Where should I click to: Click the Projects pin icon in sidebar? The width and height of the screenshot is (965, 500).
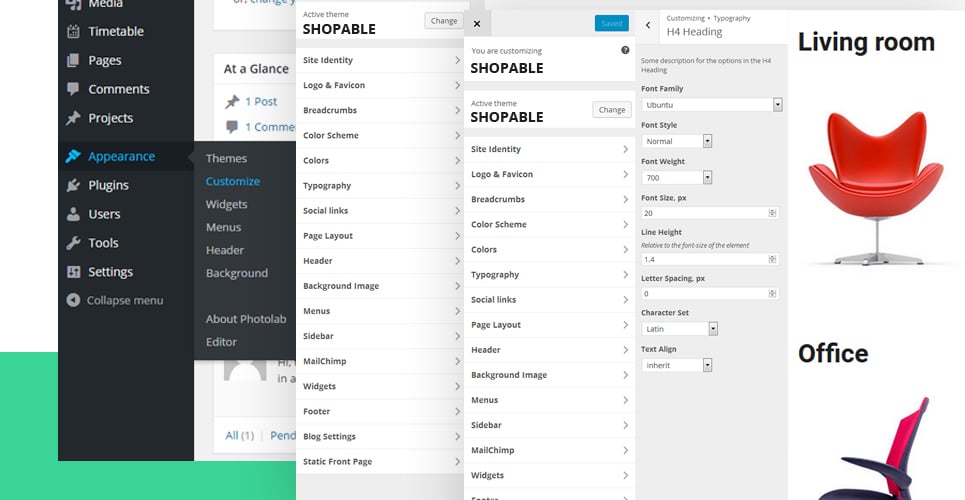[73, 118]
